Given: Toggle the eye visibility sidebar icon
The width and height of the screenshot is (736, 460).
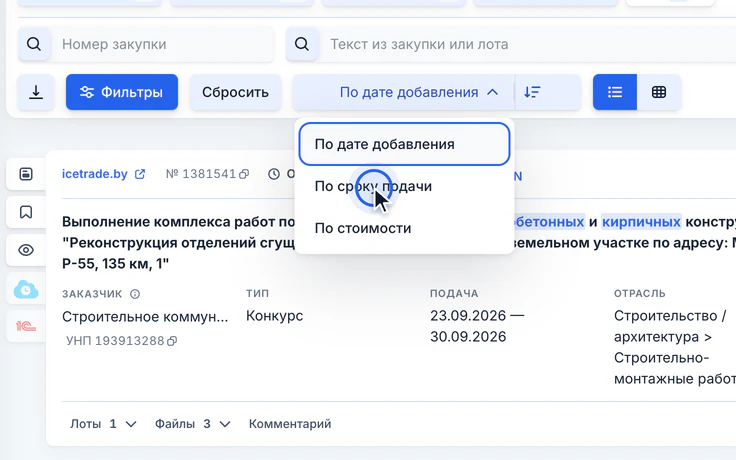Looking at the screenshot, I should coord(26,250).
